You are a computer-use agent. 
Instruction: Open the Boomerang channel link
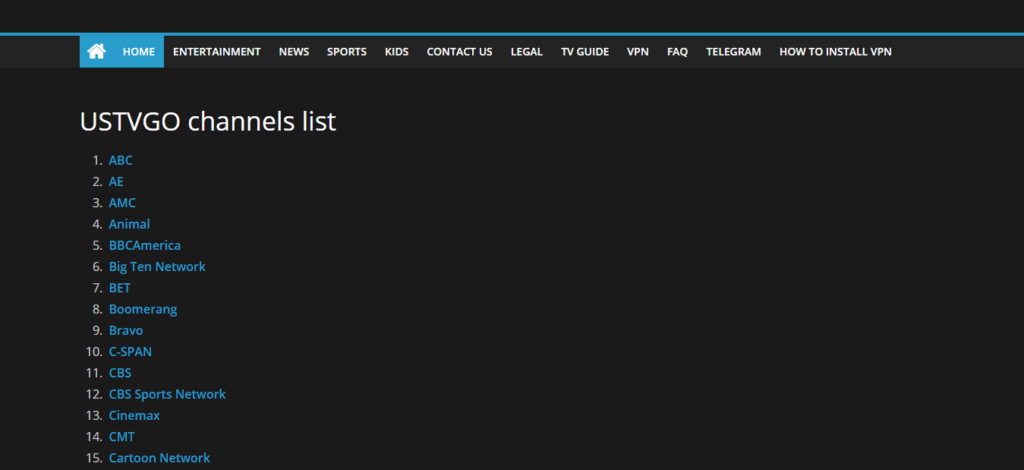point(143,309)
